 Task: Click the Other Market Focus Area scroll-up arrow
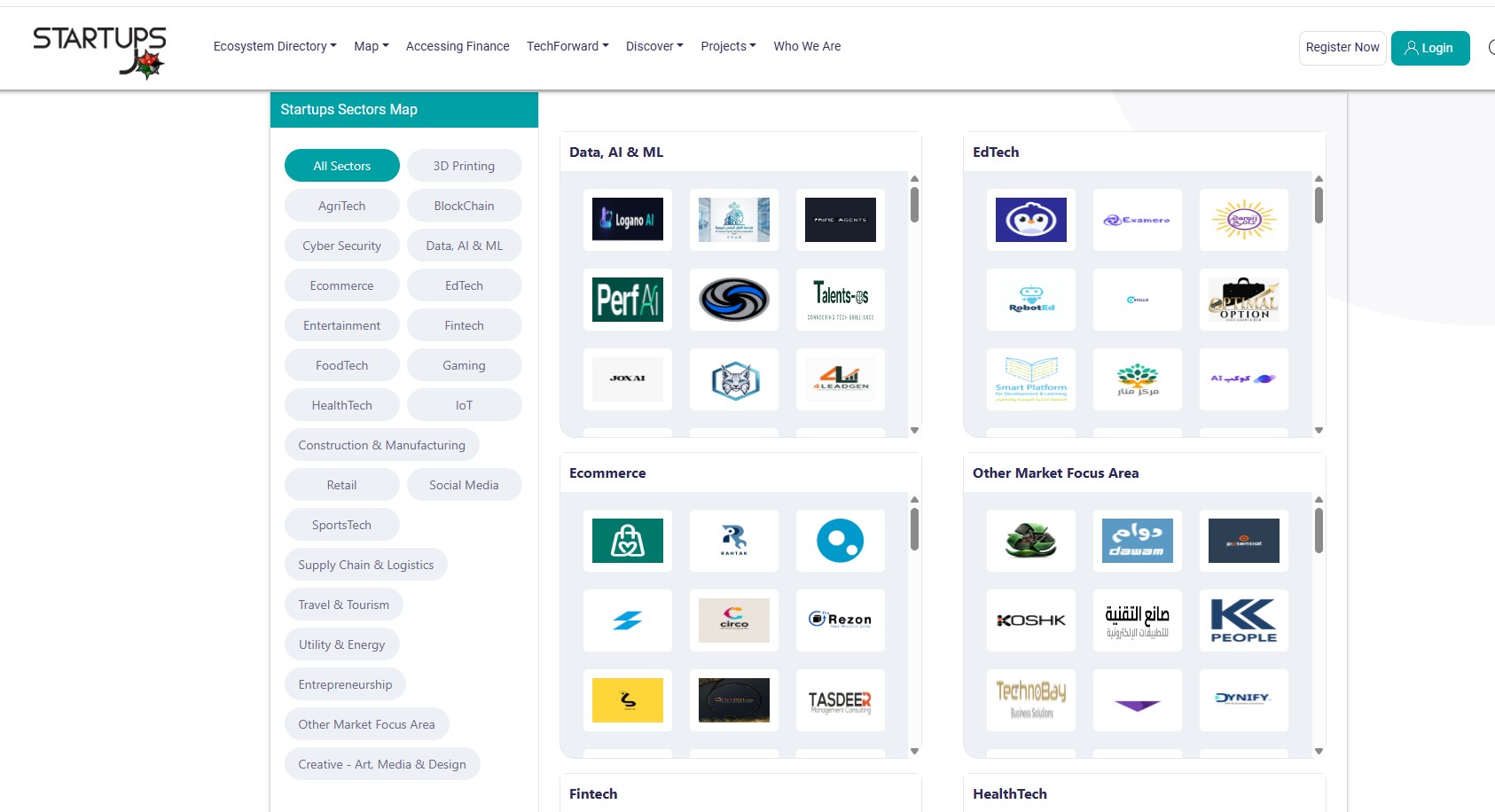click(1319, 500)
